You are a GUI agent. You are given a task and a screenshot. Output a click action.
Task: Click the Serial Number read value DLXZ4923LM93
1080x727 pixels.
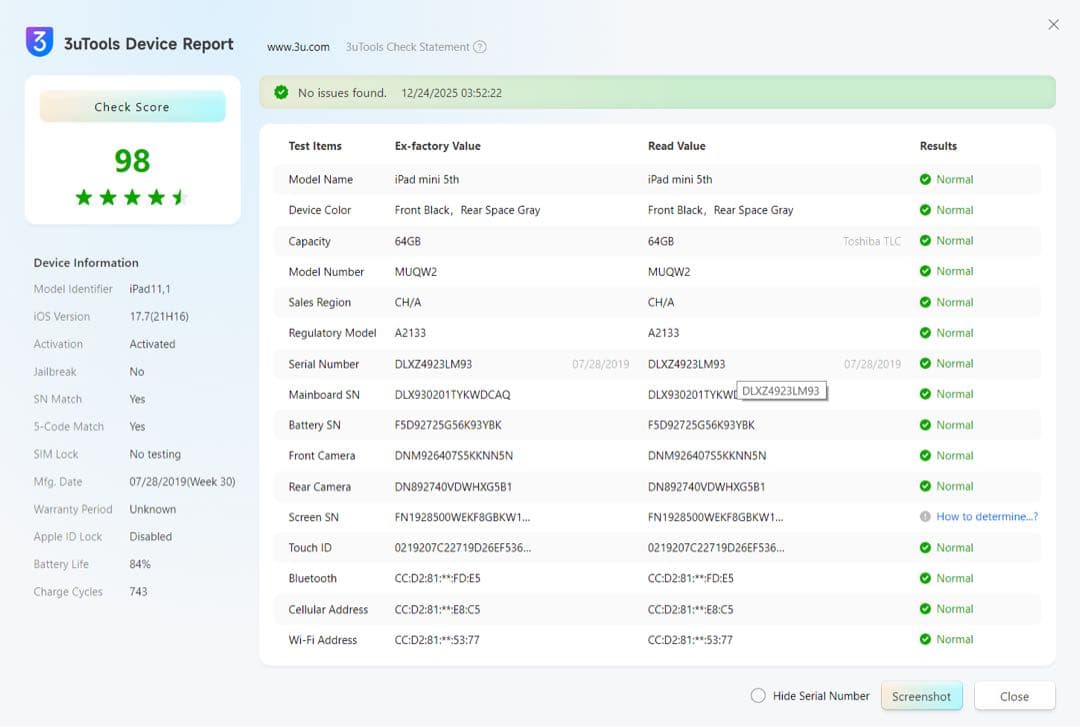pyautogui.click(x=686, y=364)
